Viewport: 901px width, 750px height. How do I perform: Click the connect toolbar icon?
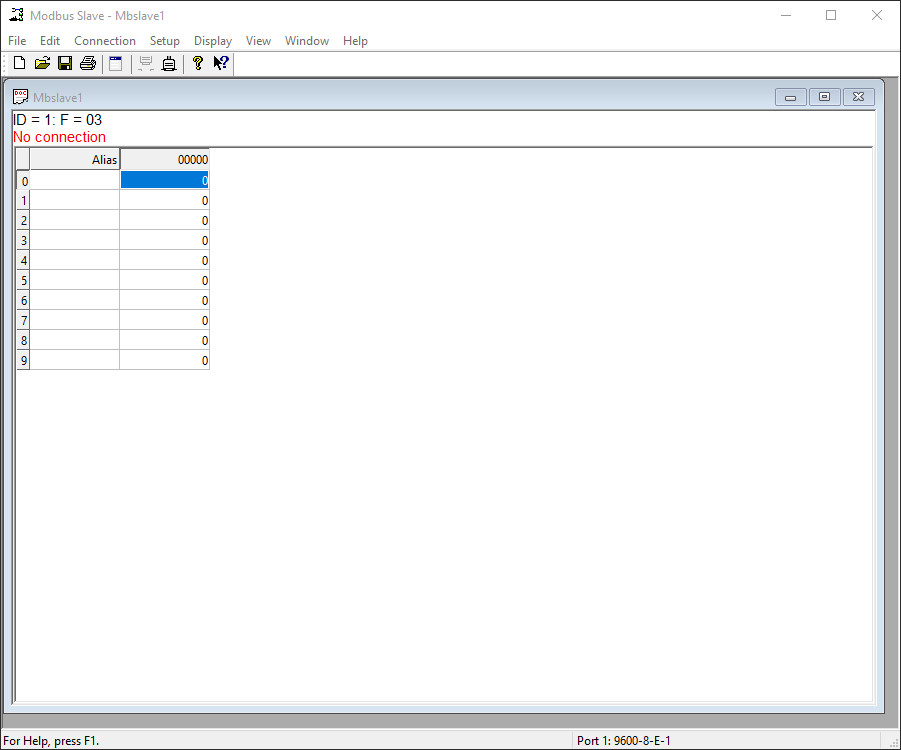pos(169,63)
